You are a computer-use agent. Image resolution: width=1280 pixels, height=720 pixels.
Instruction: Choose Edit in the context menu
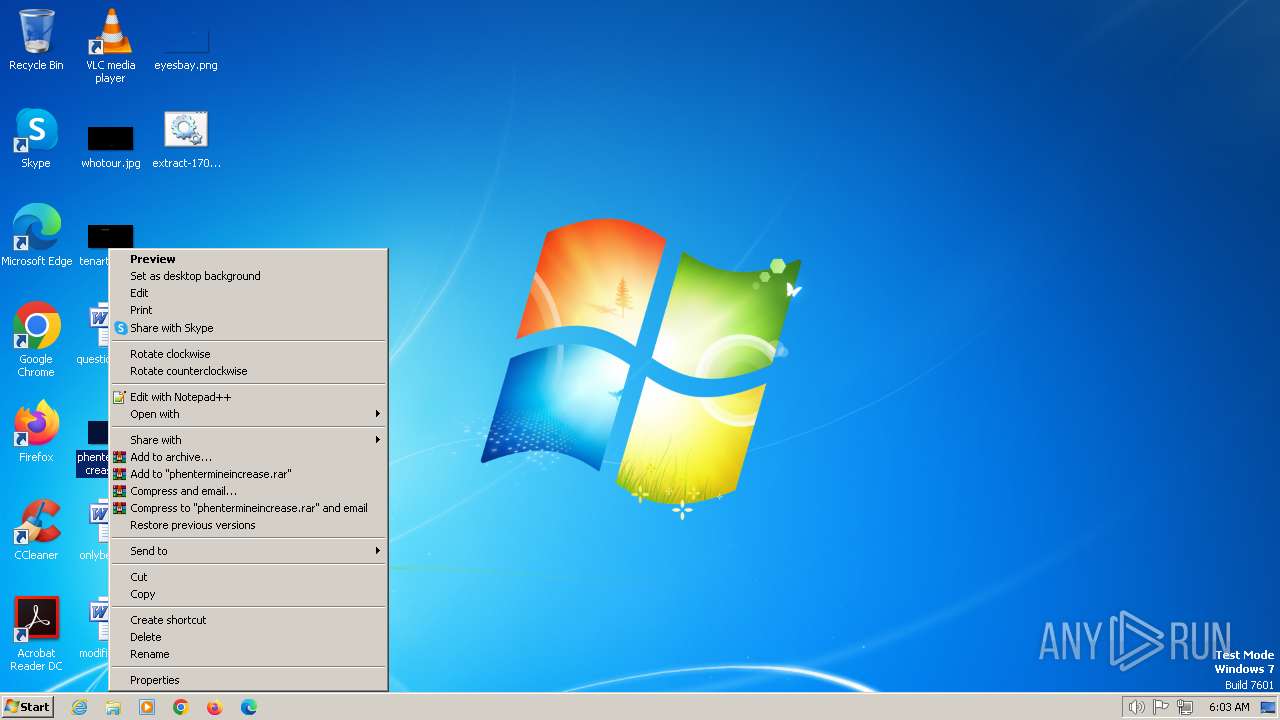pyautogui.click(x=248, y=293)
